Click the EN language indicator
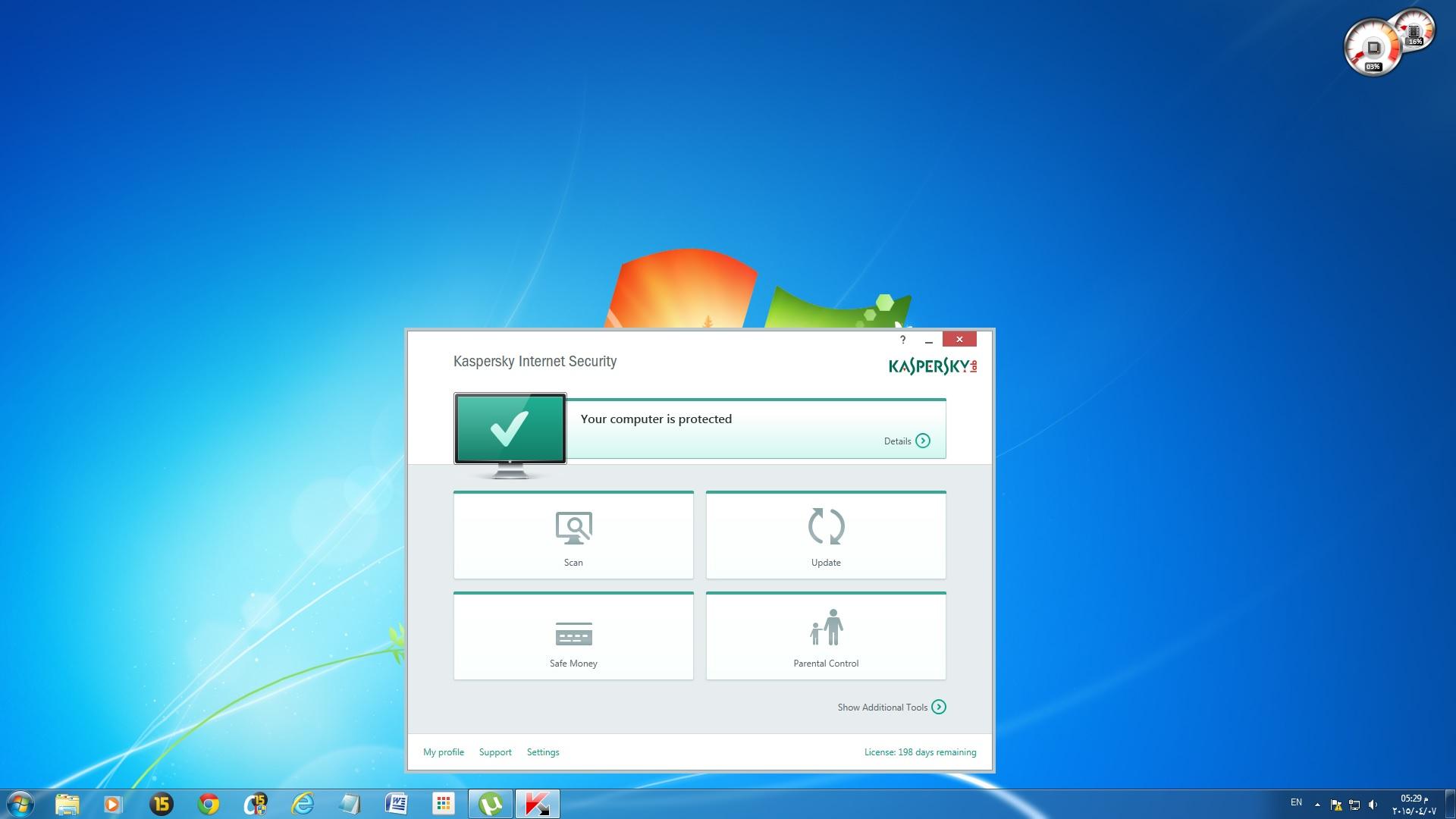Viewport: 1456px width, 819px height. click(1296, 802)
